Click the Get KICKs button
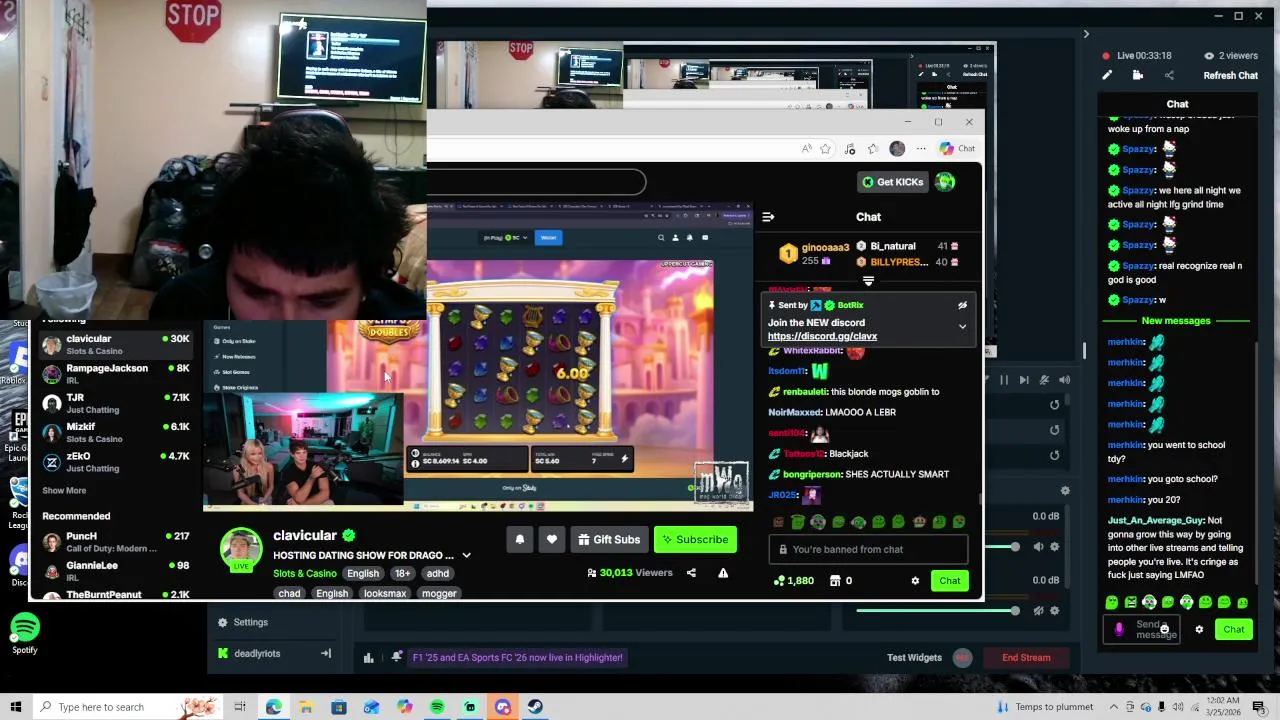The height and width of the screenshot is (720, 1280). [x=892, y=182]
